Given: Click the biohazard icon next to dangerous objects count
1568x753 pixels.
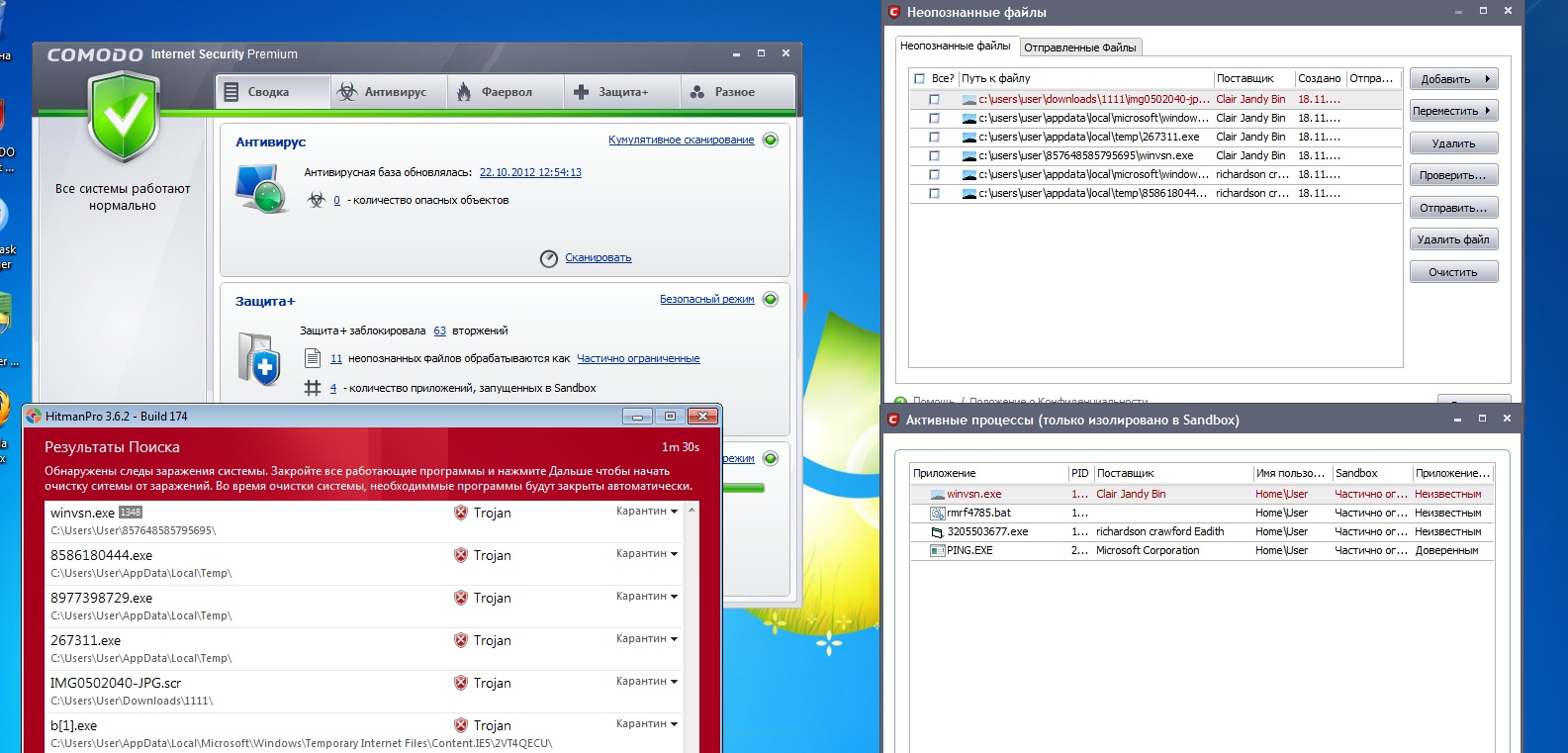Looking at the screenshot, I should [x=317, y=200].
